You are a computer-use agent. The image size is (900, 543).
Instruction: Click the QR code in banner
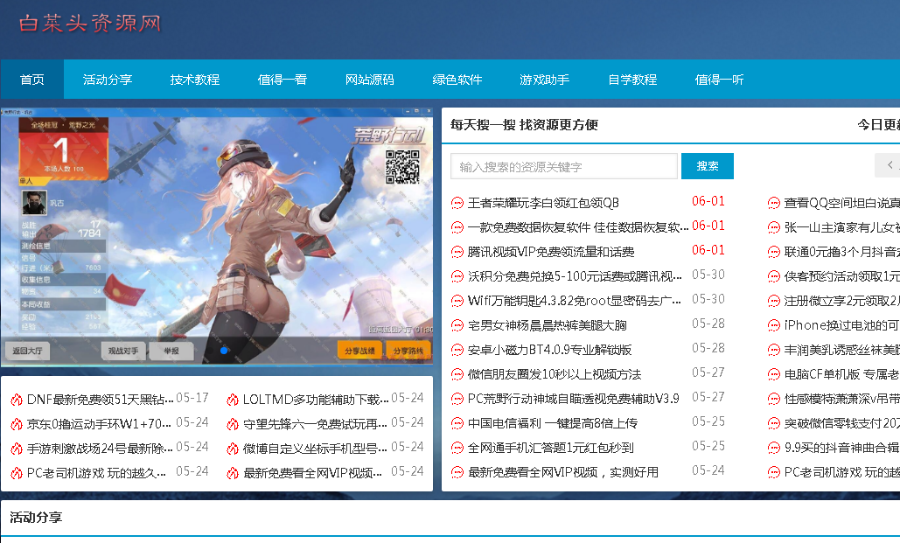402,166
